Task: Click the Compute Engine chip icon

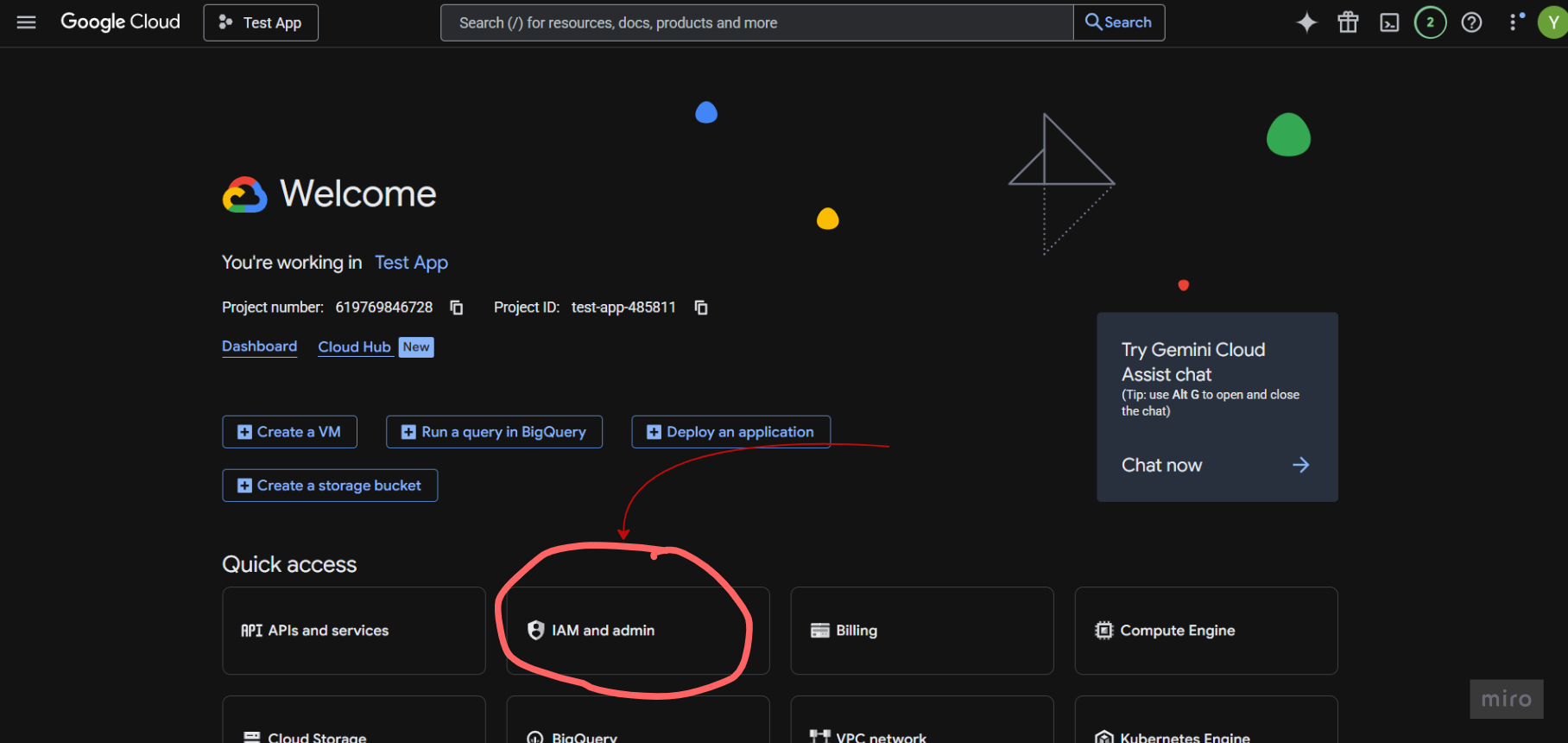Action: [x=1103, y=631]
